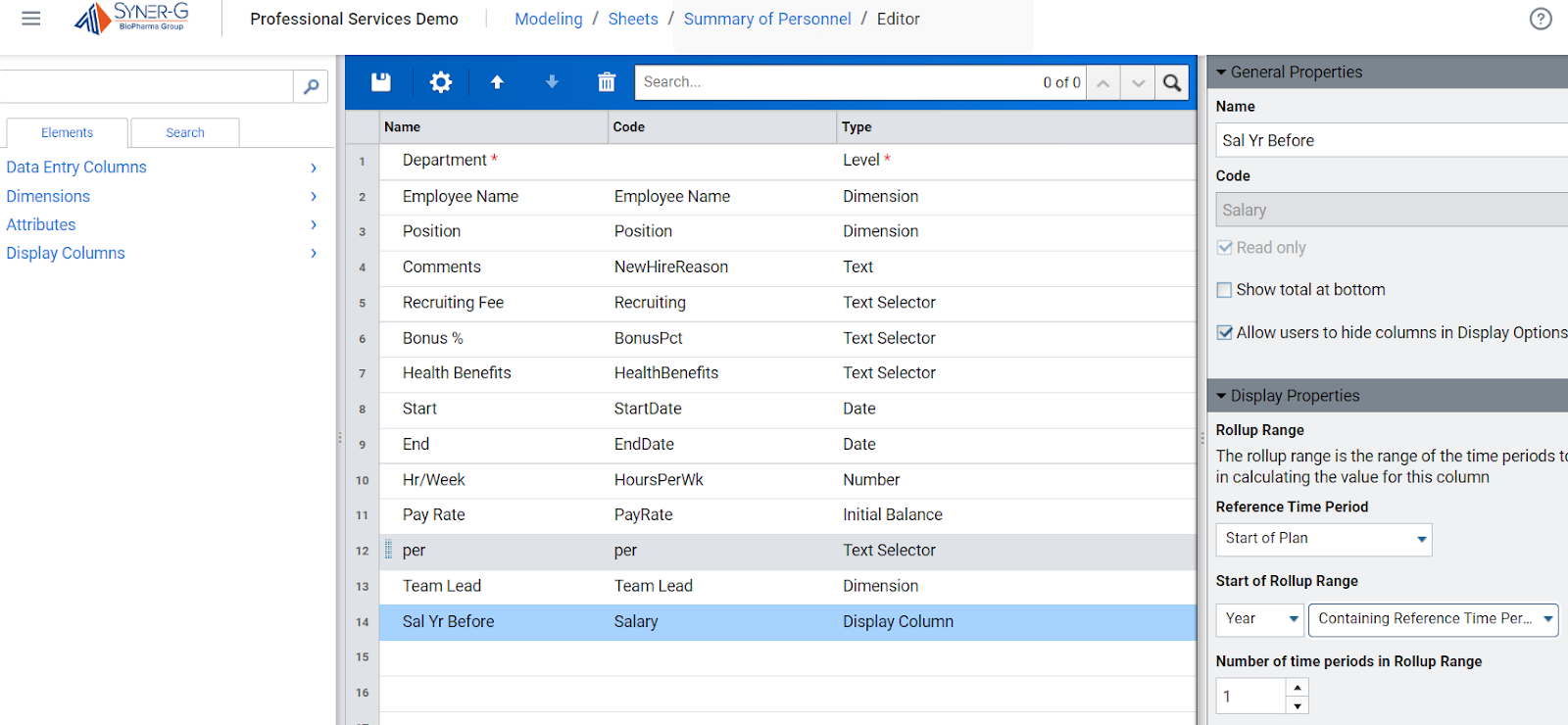The height and width of the screenshot is (725, 1568).
Task: Enable Show total at bottom checkbox
Action: (1224, 290)
